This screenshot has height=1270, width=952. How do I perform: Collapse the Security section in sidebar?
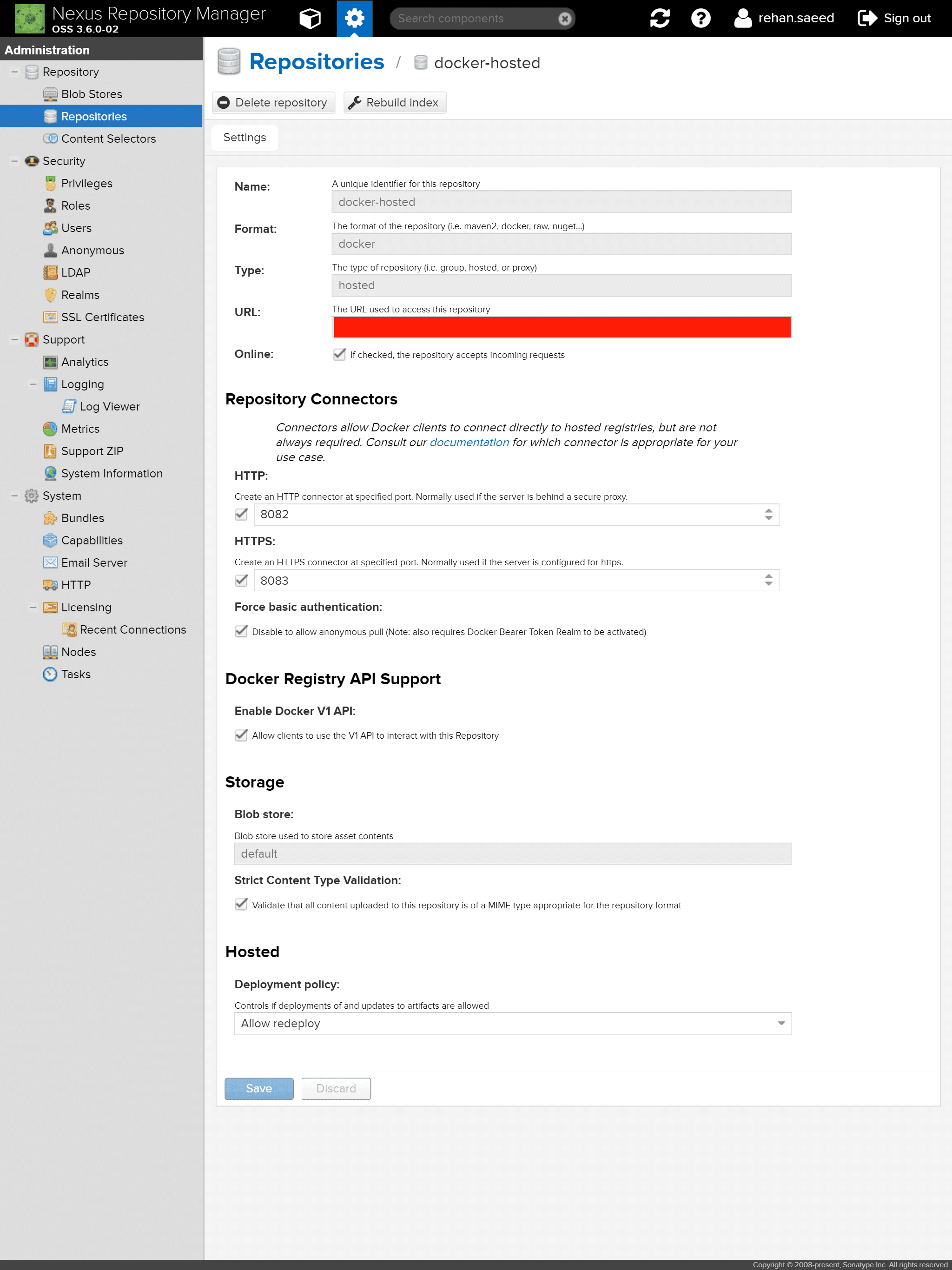[x=14, y=161]
